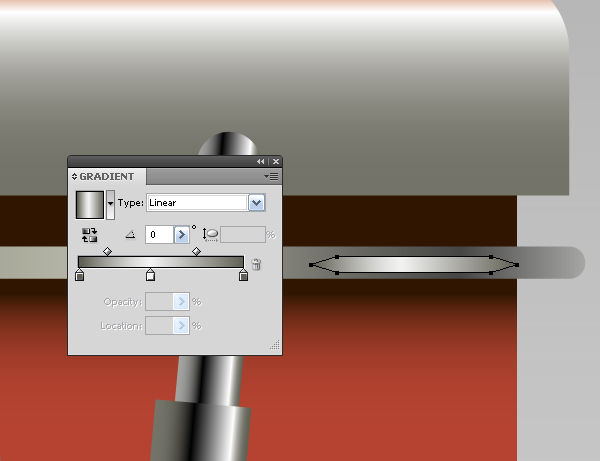Image resolution: width=600 pixels, height=461 pixels.
Task: Click the Location value field
Action: (159, 326)
